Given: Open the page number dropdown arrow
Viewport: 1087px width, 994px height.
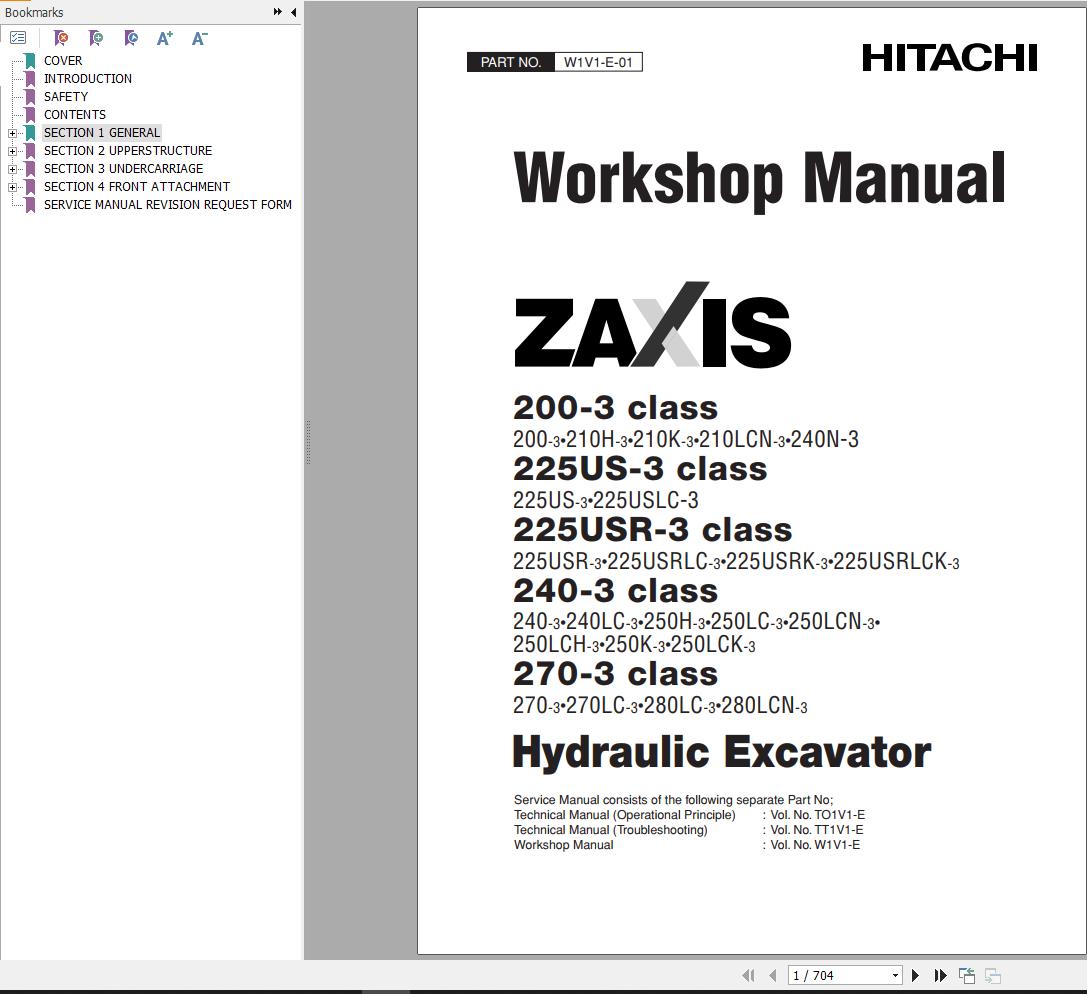Looking at the screenshot, I should click(x=895, y=976).
